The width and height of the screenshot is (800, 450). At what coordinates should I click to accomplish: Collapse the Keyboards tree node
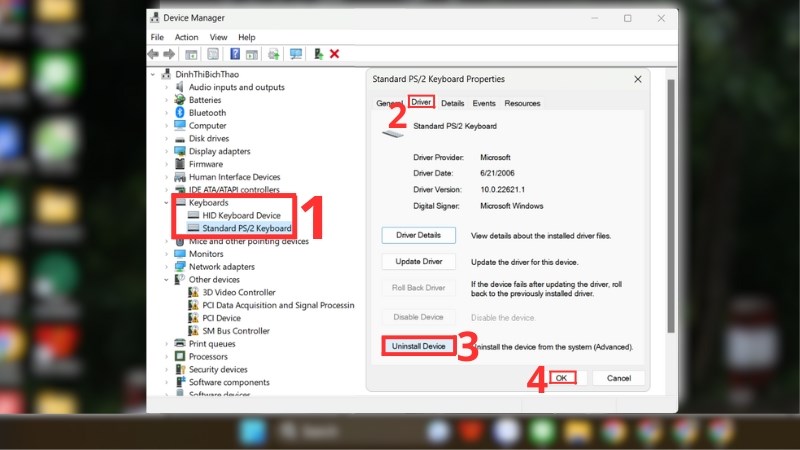coord(167,203)
